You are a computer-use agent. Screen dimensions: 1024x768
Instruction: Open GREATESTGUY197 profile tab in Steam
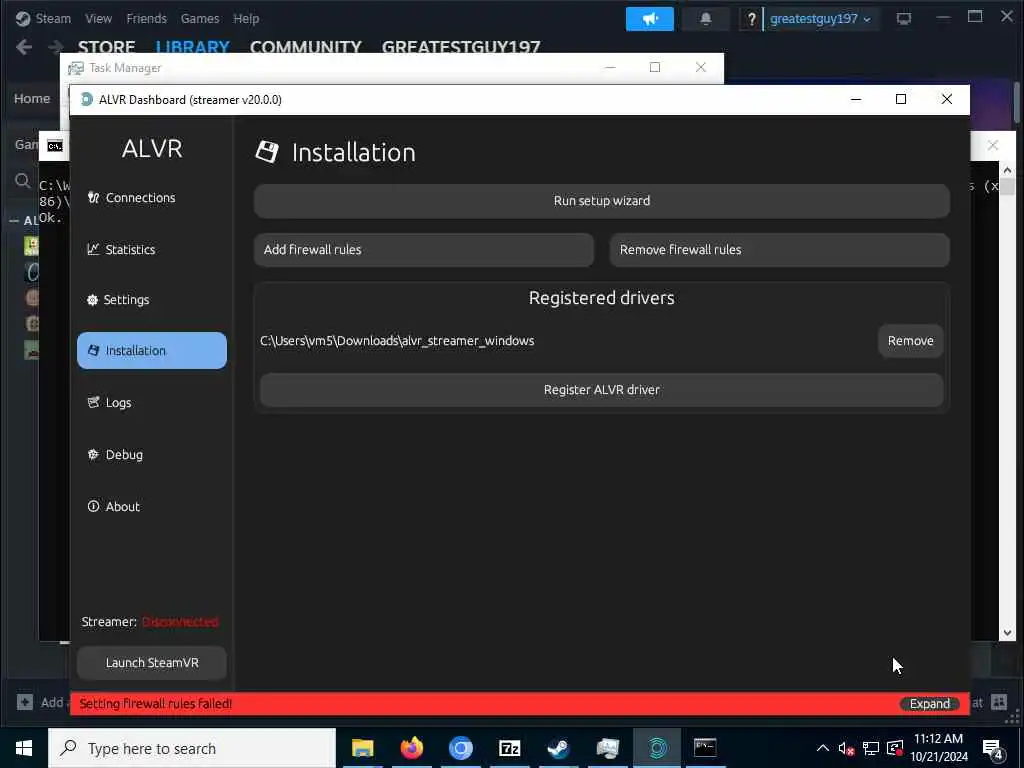(x=461, y=46)
